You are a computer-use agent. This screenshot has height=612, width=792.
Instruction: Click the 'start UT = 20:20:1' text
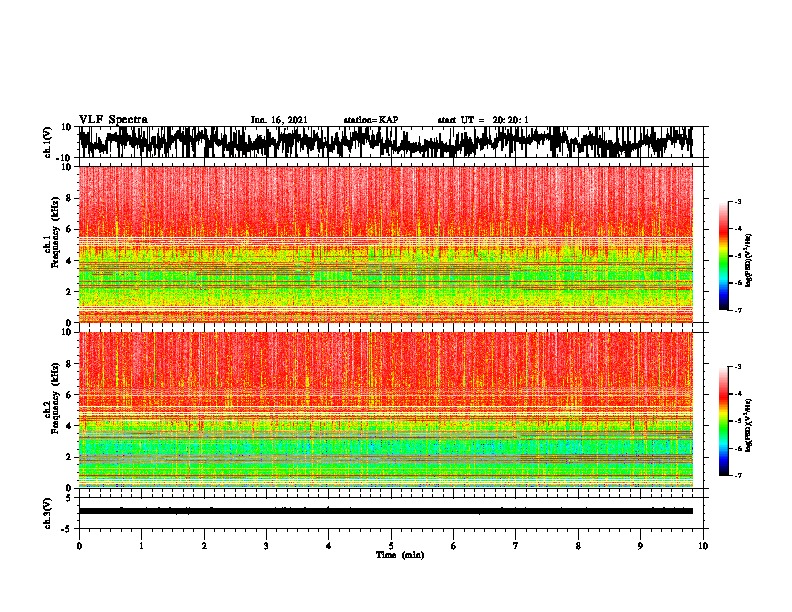483,120
